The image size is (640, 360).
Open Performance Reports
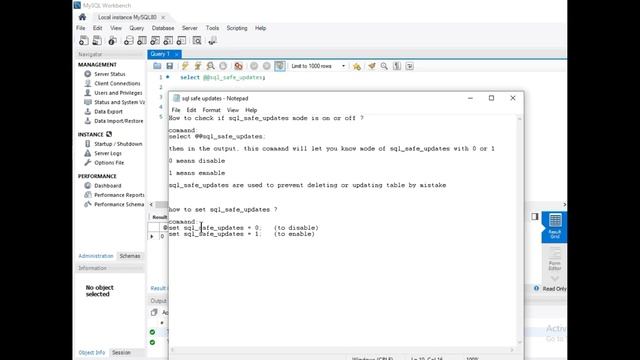point(119,195)
